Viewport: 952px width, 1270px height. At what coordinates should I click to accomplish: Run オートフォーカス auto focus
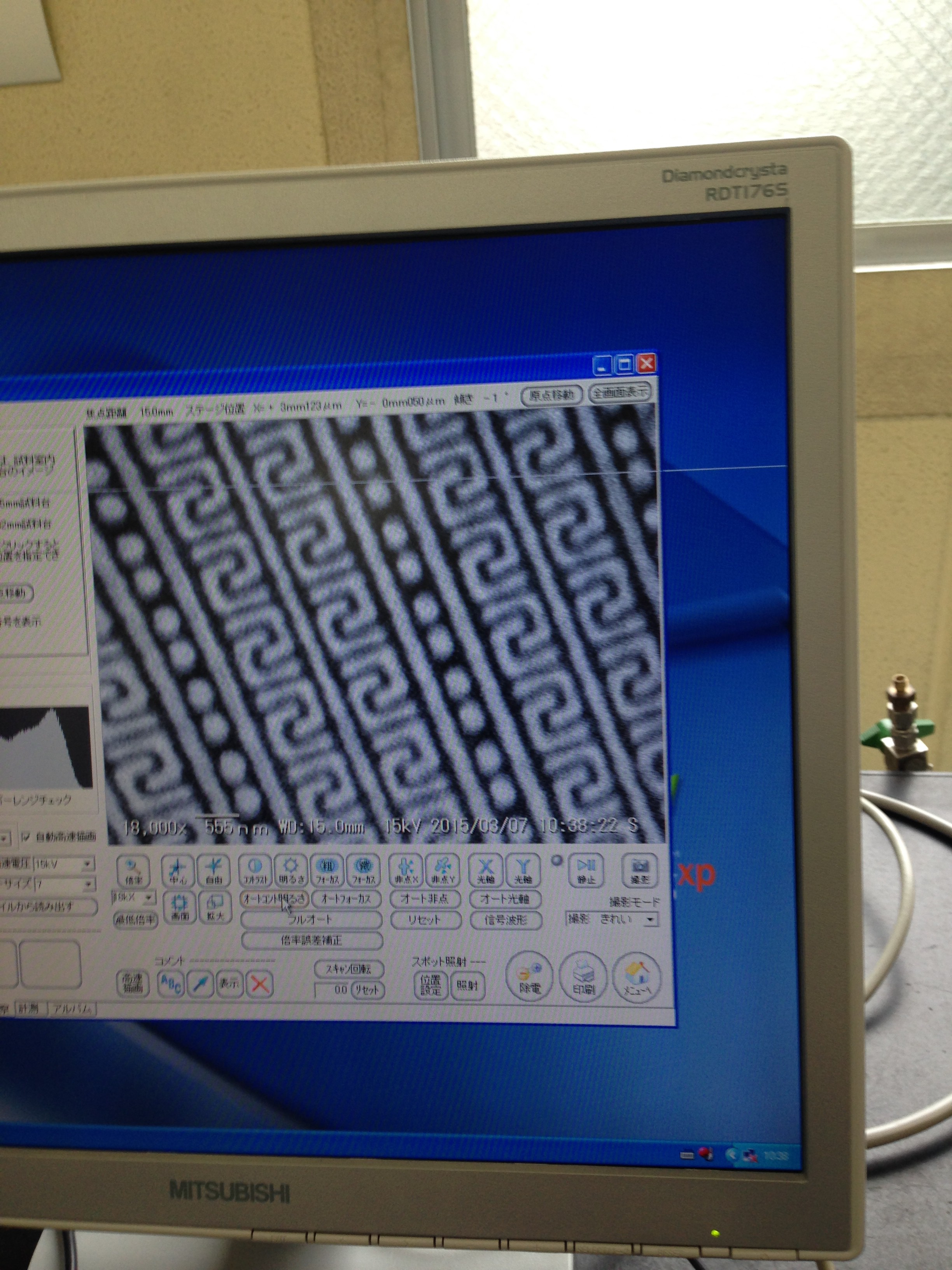(x=346, y=899)
